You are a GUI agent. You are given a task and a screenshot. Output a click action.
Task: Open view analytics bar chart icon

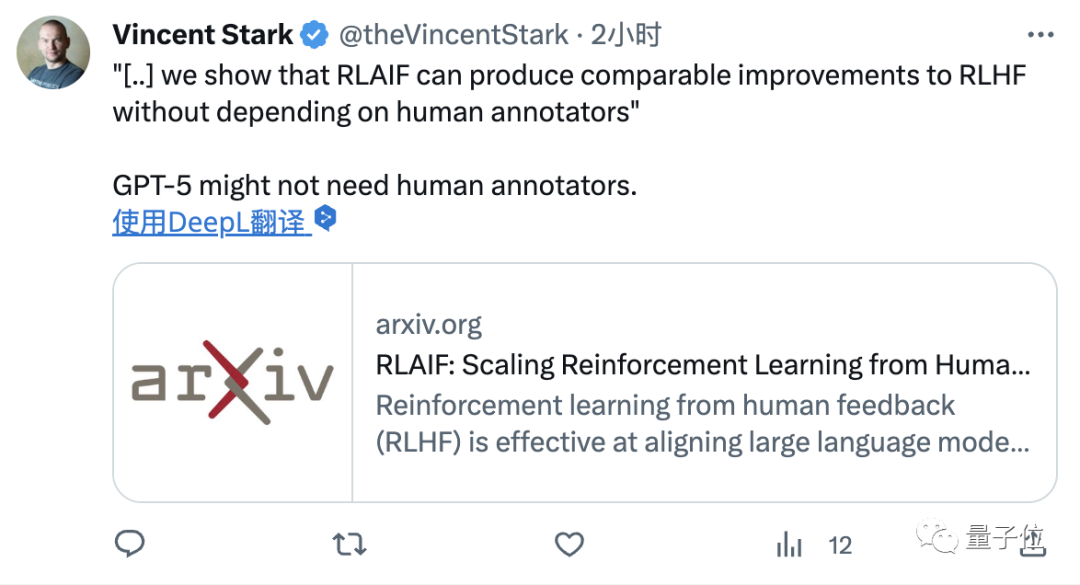pos(789,544)
